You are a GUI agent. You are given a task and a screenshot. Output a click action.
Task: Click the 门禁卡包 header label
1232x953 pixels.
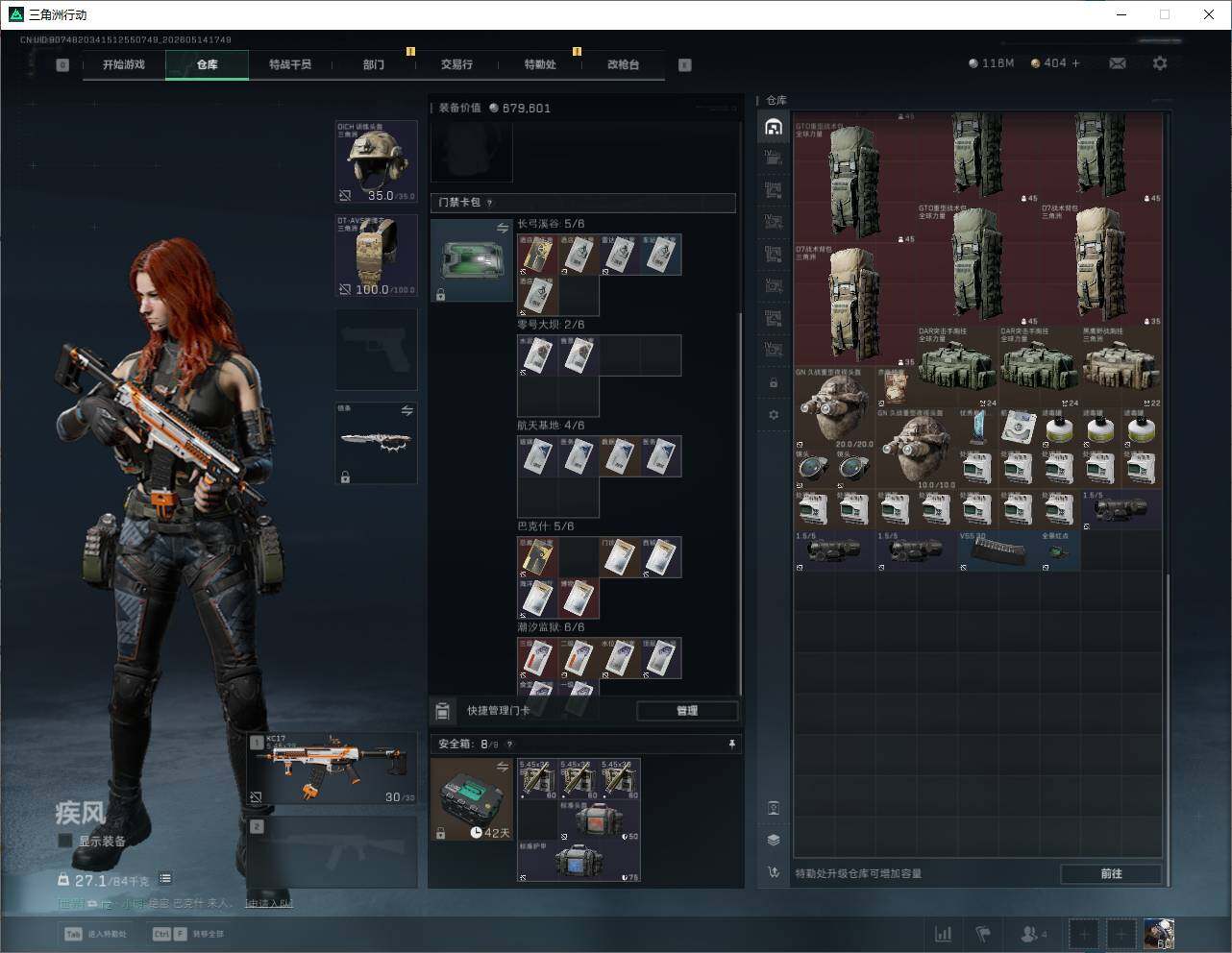click(459, 203)
